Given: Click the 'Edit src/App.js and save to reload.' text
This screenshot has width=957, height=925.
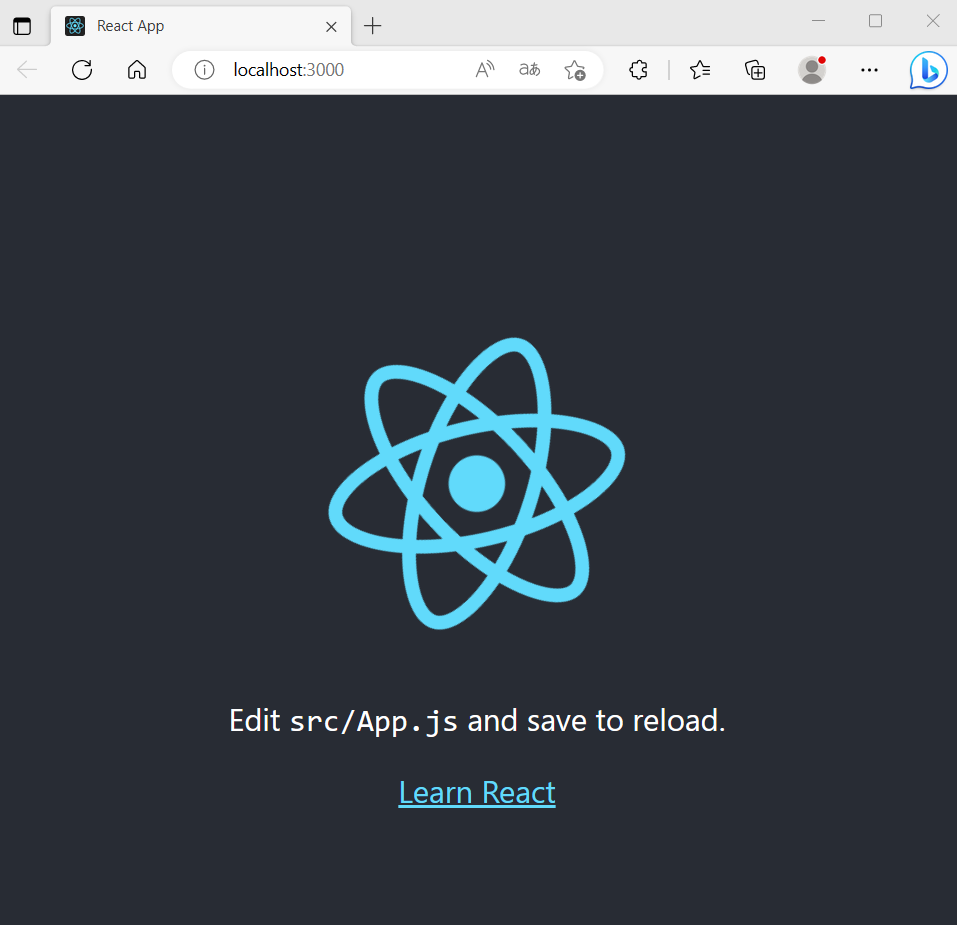Looking at the screenshot, I should click(477, 721).
